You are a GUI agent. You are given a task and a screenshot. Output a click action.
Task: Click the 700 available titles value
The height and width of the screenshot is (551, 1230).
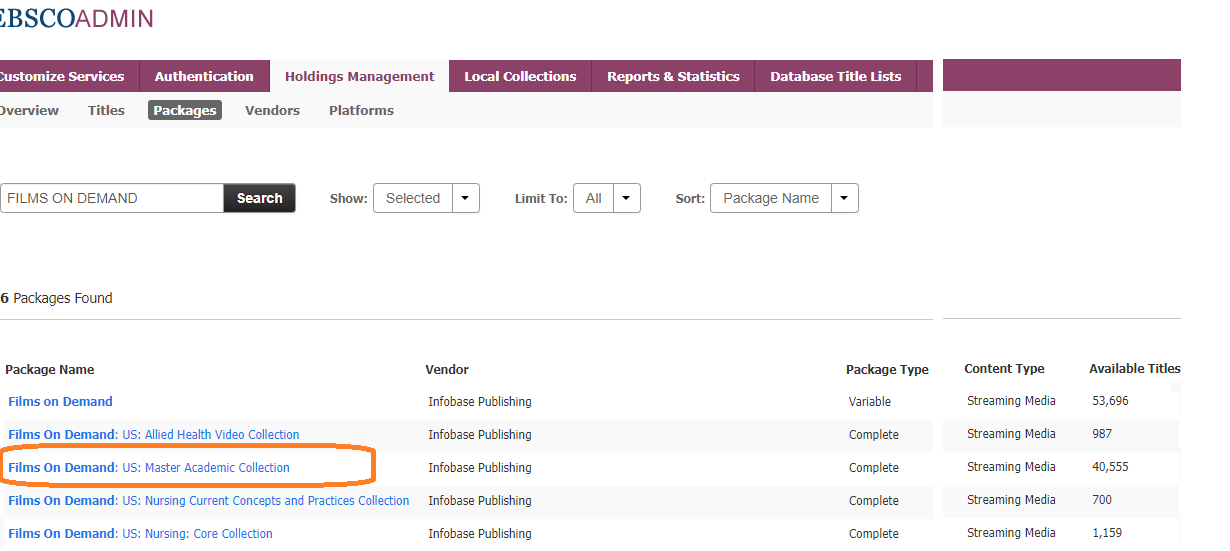pos(1102,500)
